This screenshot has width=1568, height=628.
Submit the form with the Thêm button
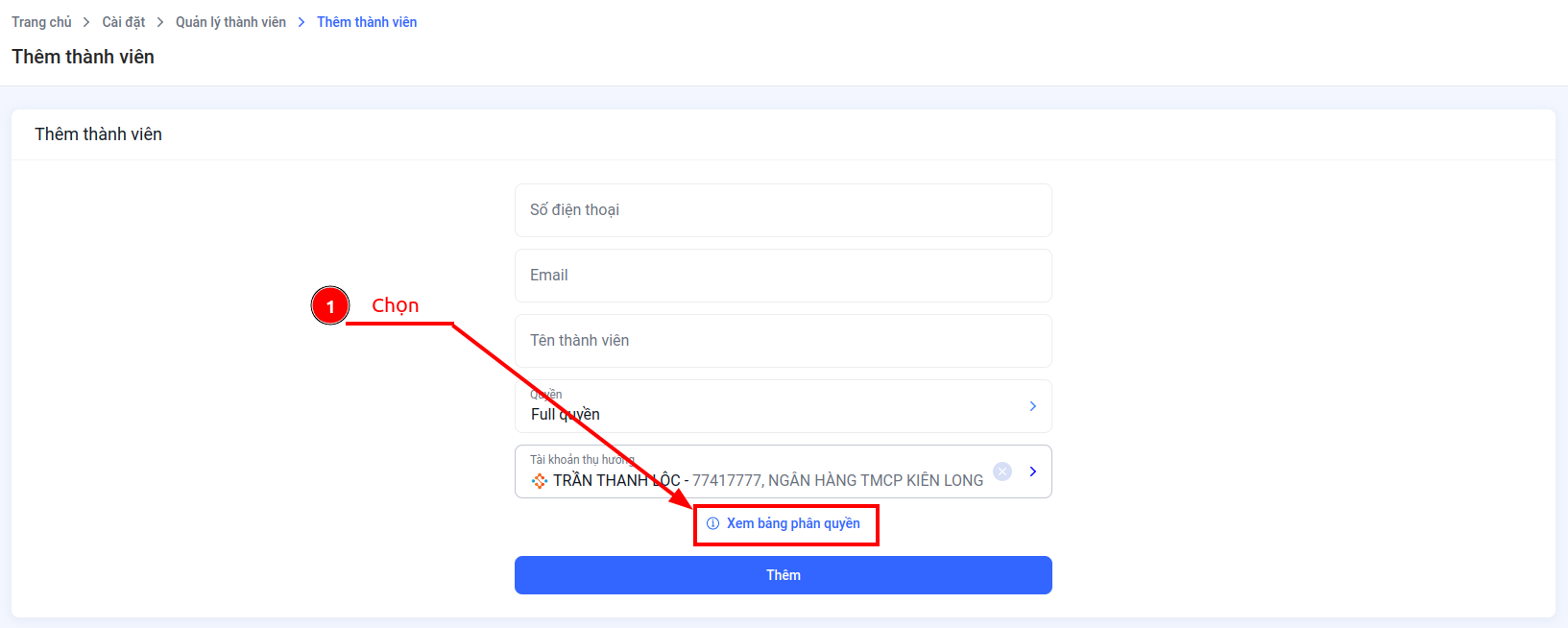(784, 575)
